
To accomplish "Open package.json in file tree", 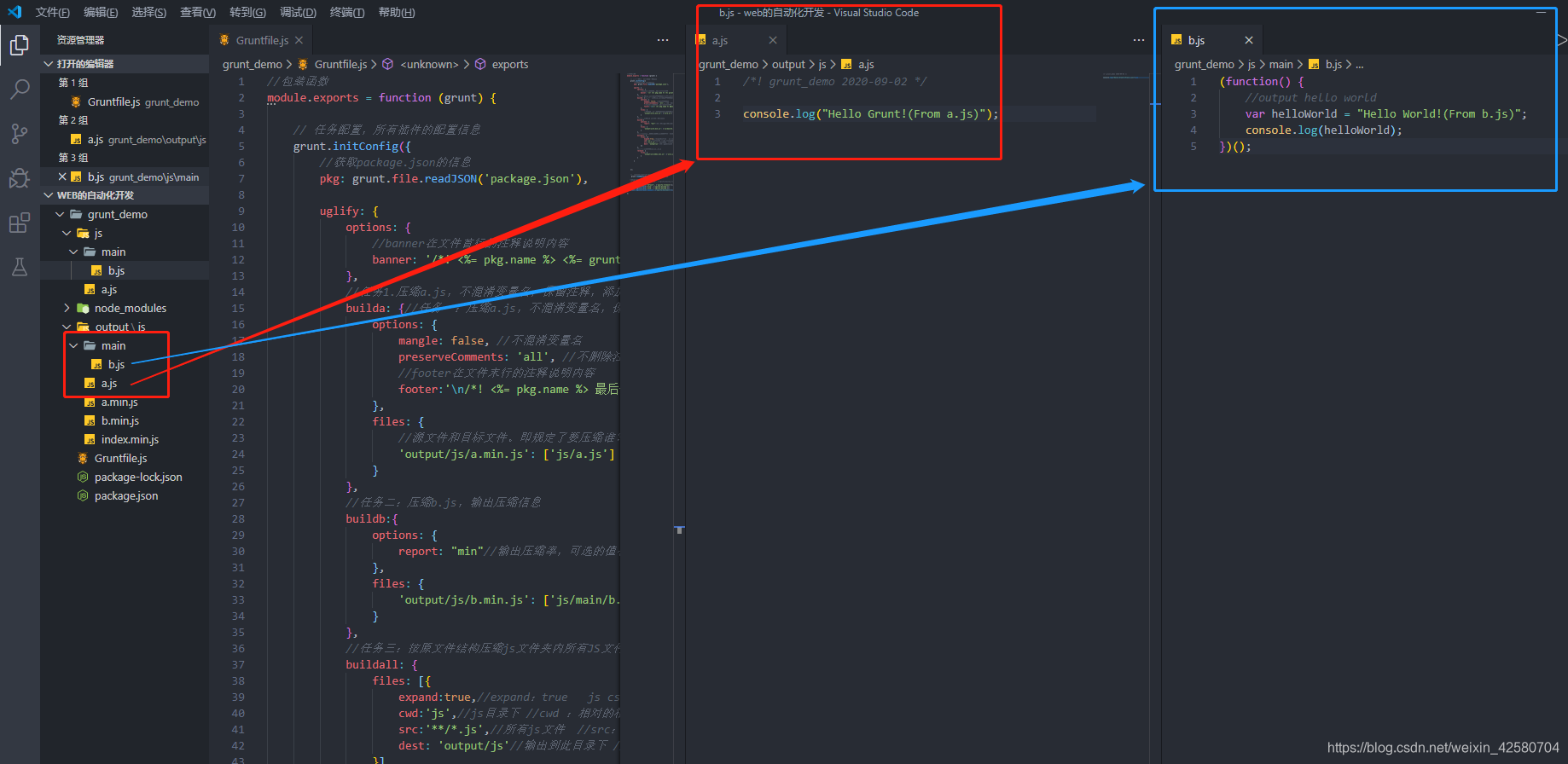I will pos(125,495).
